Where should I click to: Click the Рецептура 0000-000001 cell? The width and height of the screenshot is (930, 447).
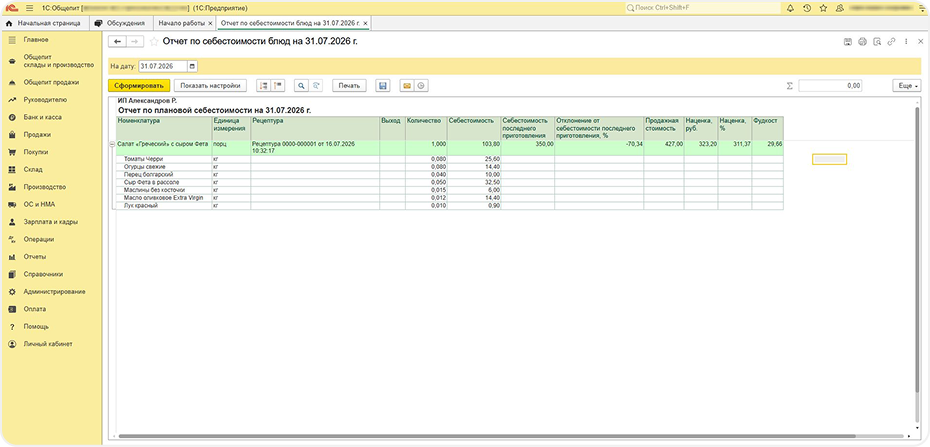click(x=316, y=148)
